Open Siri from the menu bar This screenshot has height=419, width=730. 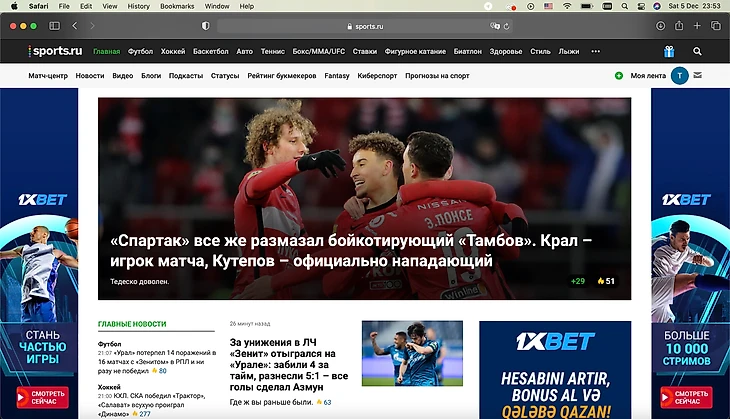[657, 6]
